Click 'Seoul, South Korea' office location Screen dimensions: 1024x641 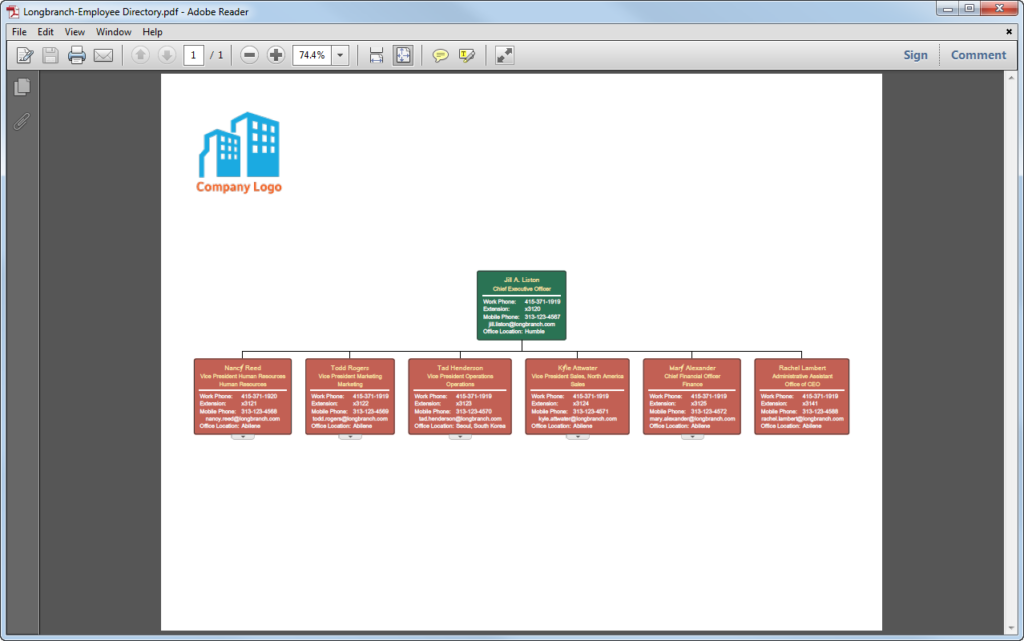point(481,426)
